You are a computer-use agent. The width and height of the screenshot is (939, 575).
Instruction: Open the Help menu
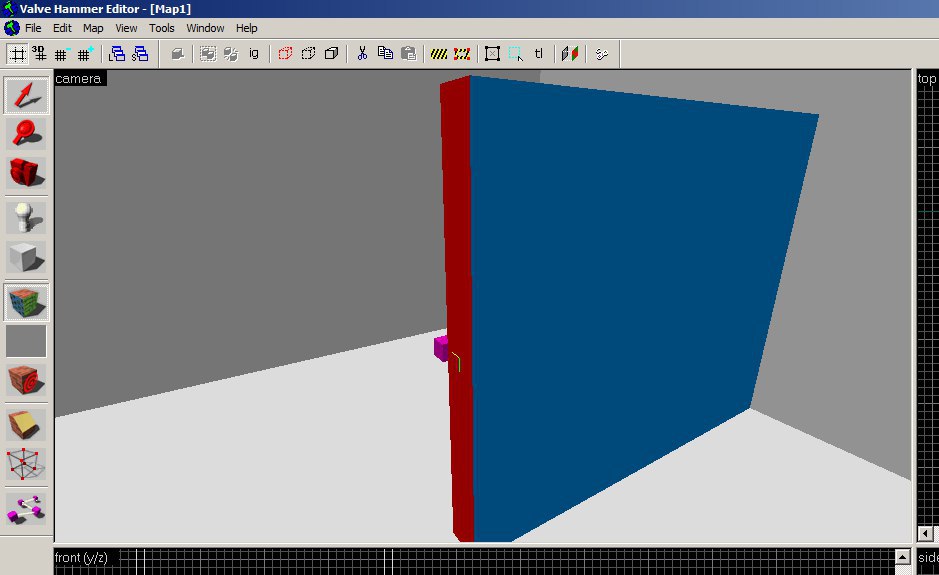point(246,28)
